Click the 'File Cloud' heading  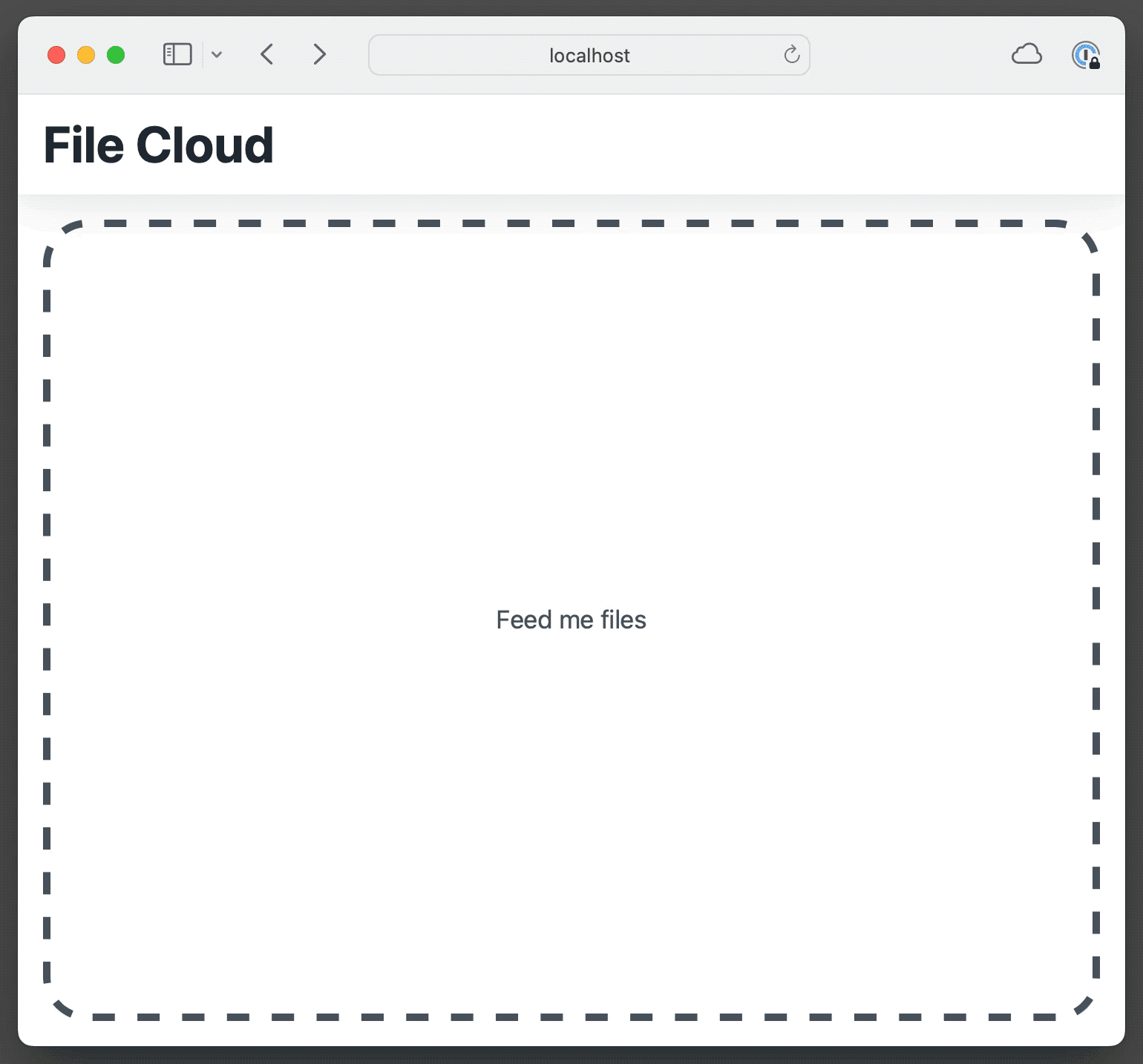[x=159, y=145]
